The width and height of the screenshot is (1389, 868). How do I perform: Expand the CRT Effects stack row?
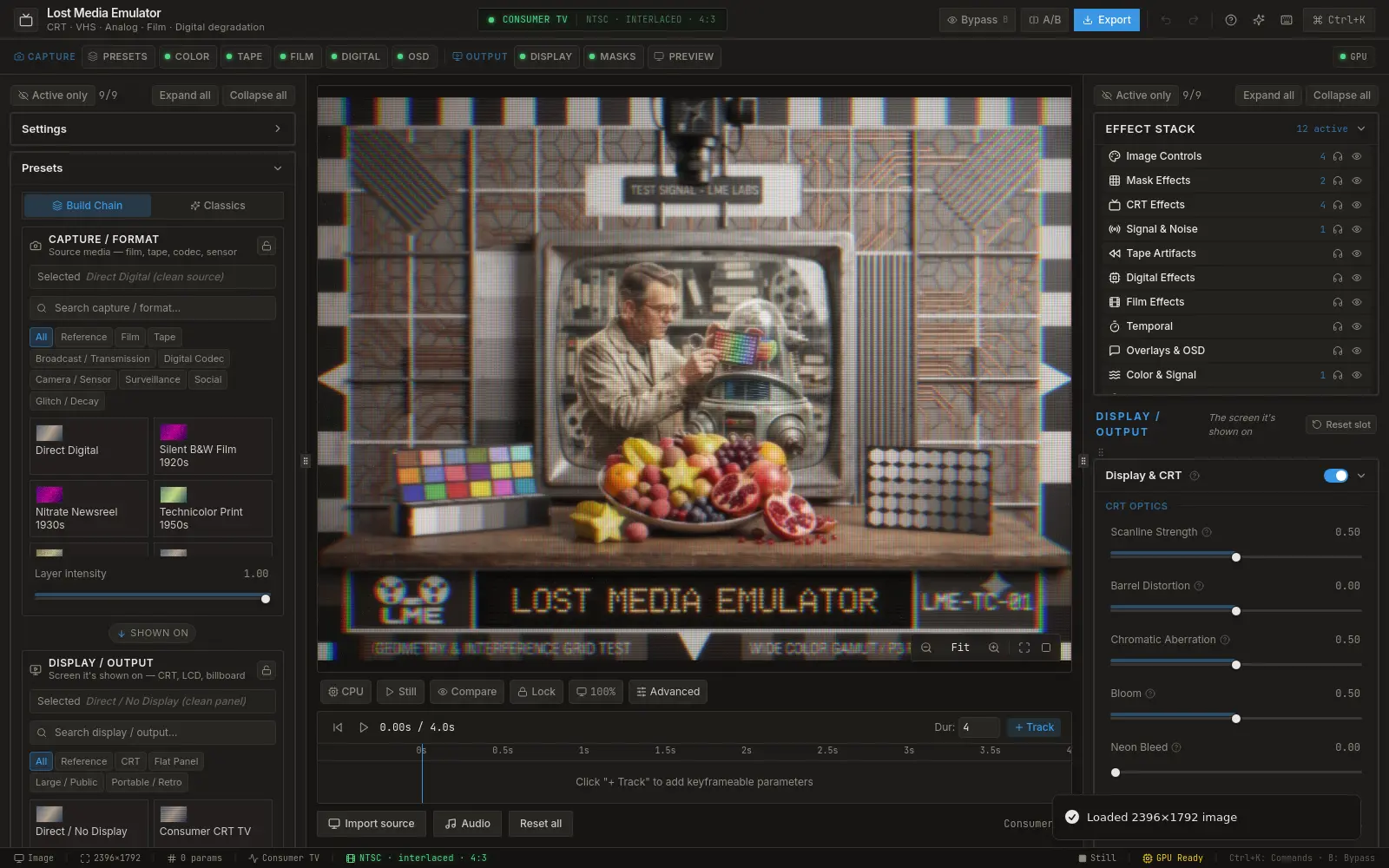(x=1235, y=205)
